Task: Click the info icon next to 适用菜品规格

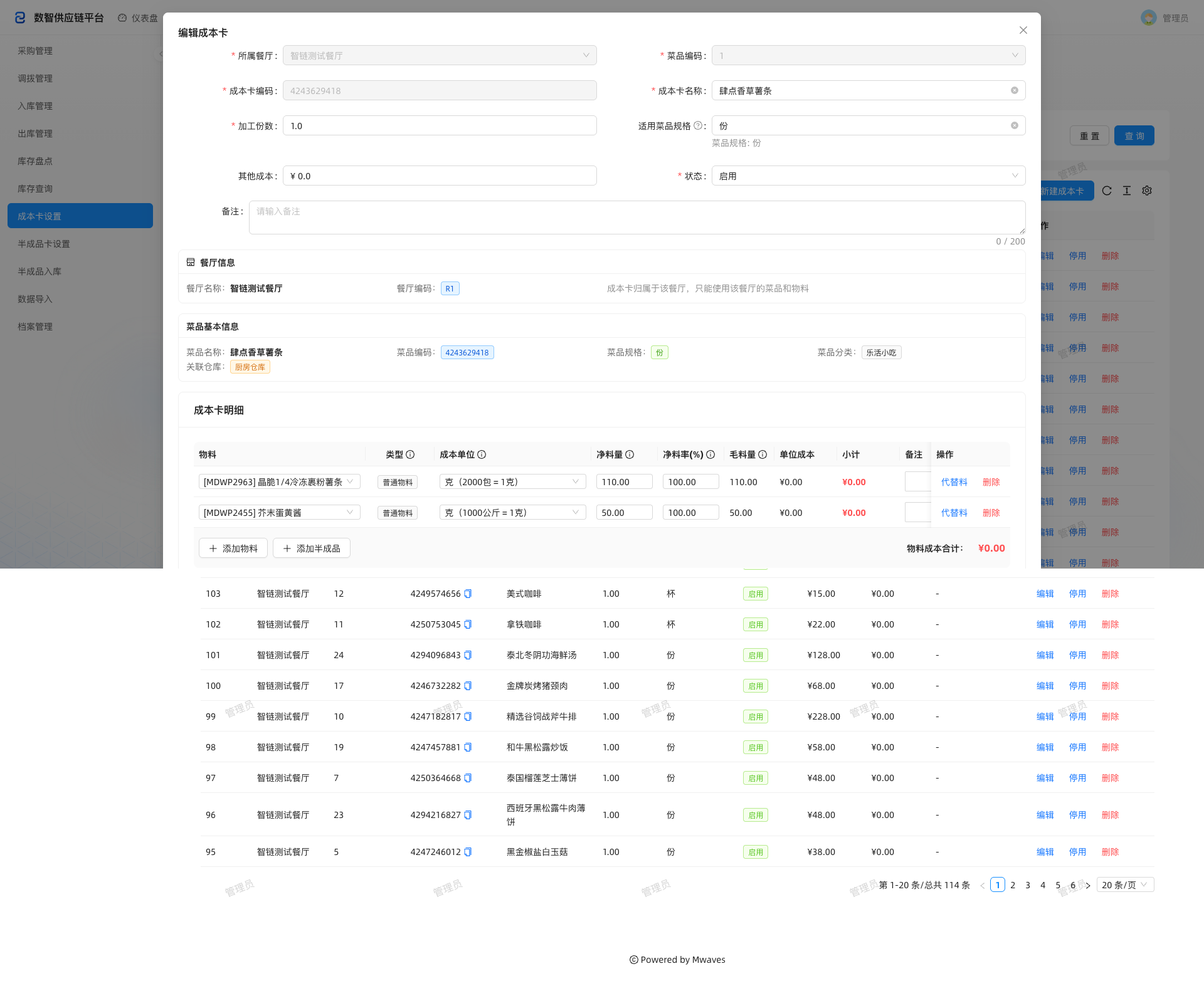Action: (697, 125)
